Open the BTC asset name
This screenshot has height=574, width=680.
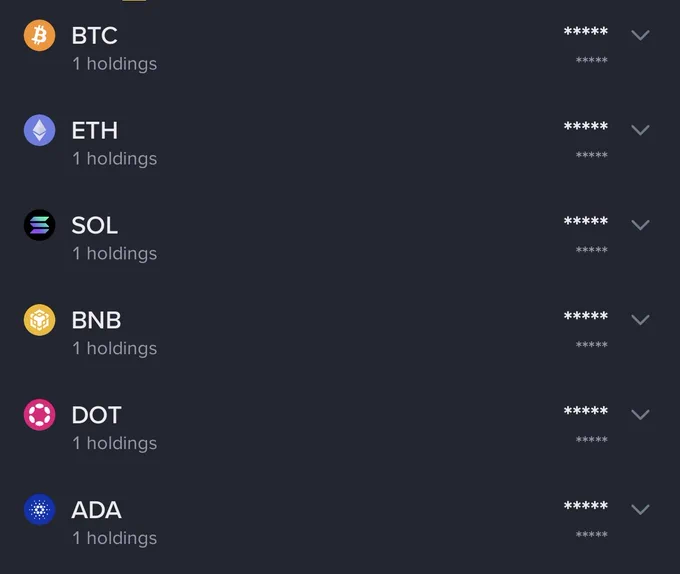95,36
